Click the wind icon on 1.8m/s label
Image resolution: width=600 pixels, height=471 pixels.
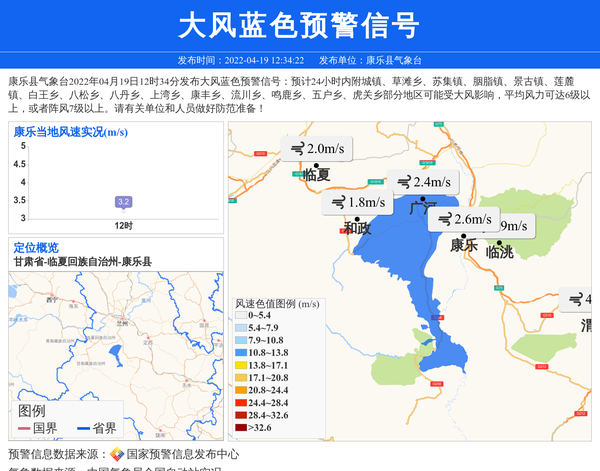[338, 203]
